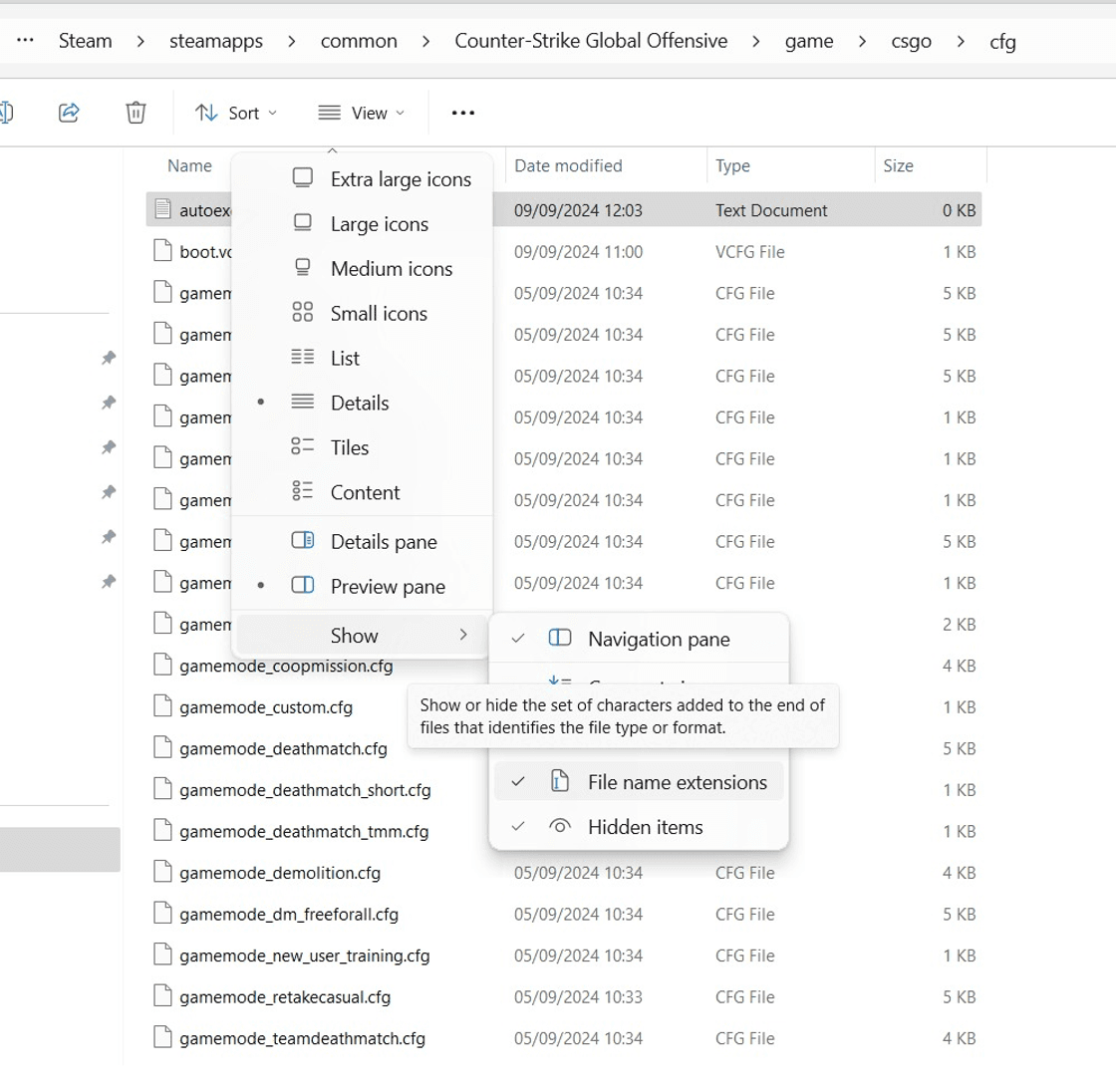
Task: Open the See more ellipsis menu
Action: click(x=463, y=113)
